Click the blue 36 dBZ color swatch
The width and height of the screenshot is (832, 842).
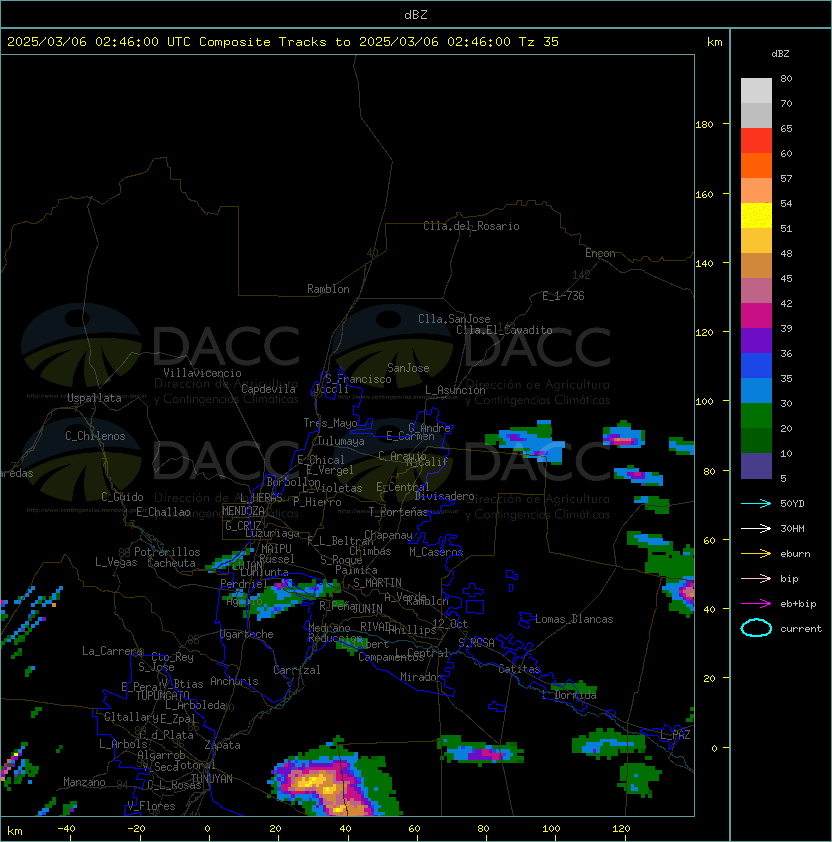pos(756,365)
